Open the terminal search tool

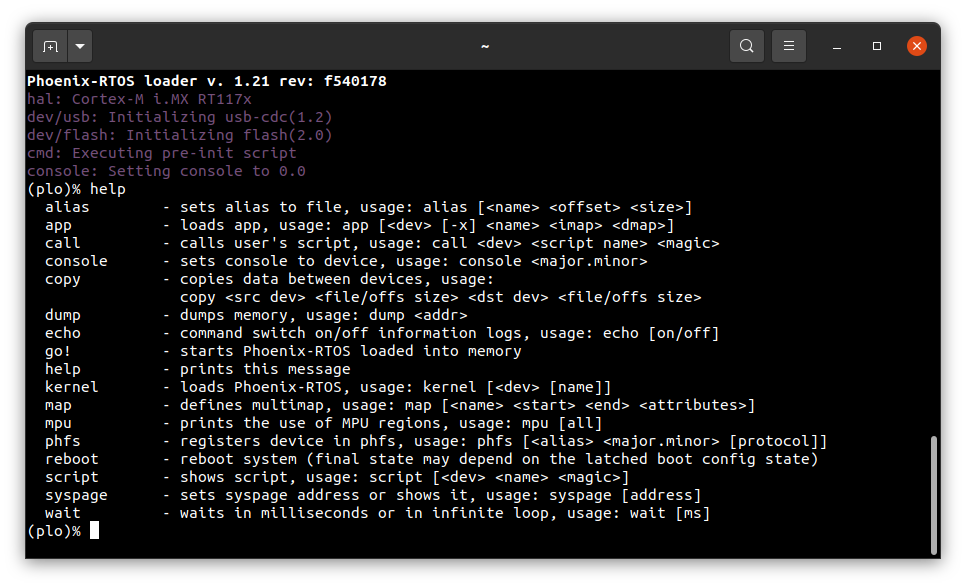[x=747, y=46]
